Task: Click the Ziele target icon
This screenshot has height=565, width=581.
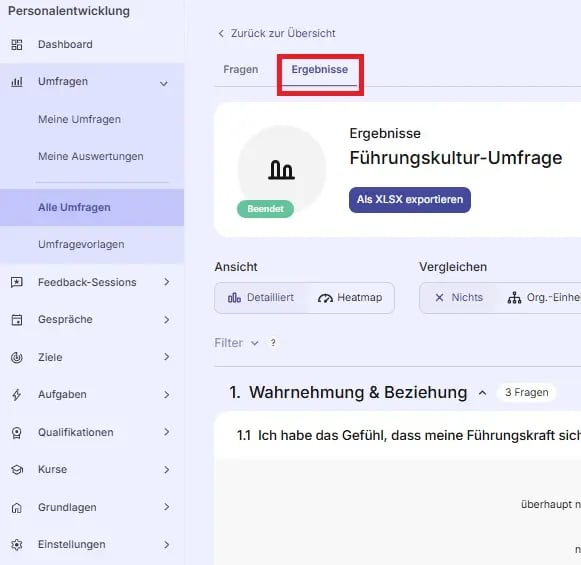Action: (17, 358)
